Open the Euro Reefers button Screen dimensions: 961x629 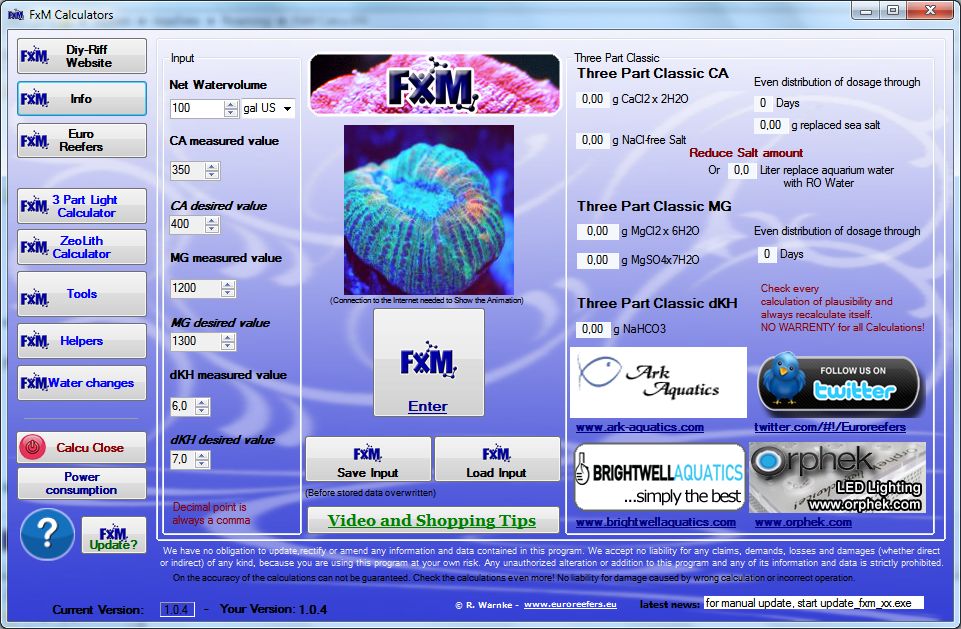tap(82, 140)
